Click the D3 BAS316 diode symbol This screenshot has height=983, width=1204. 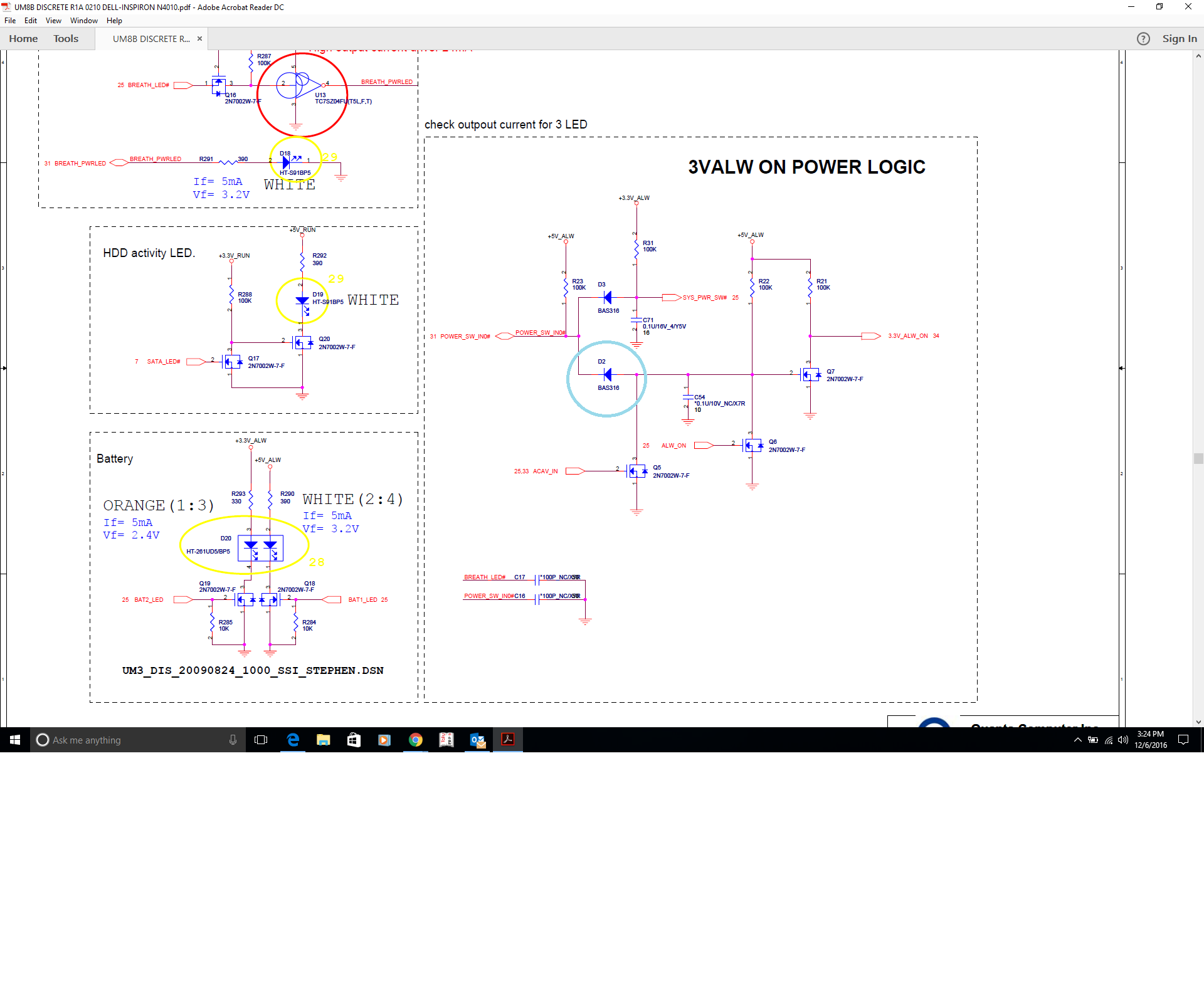607,298
